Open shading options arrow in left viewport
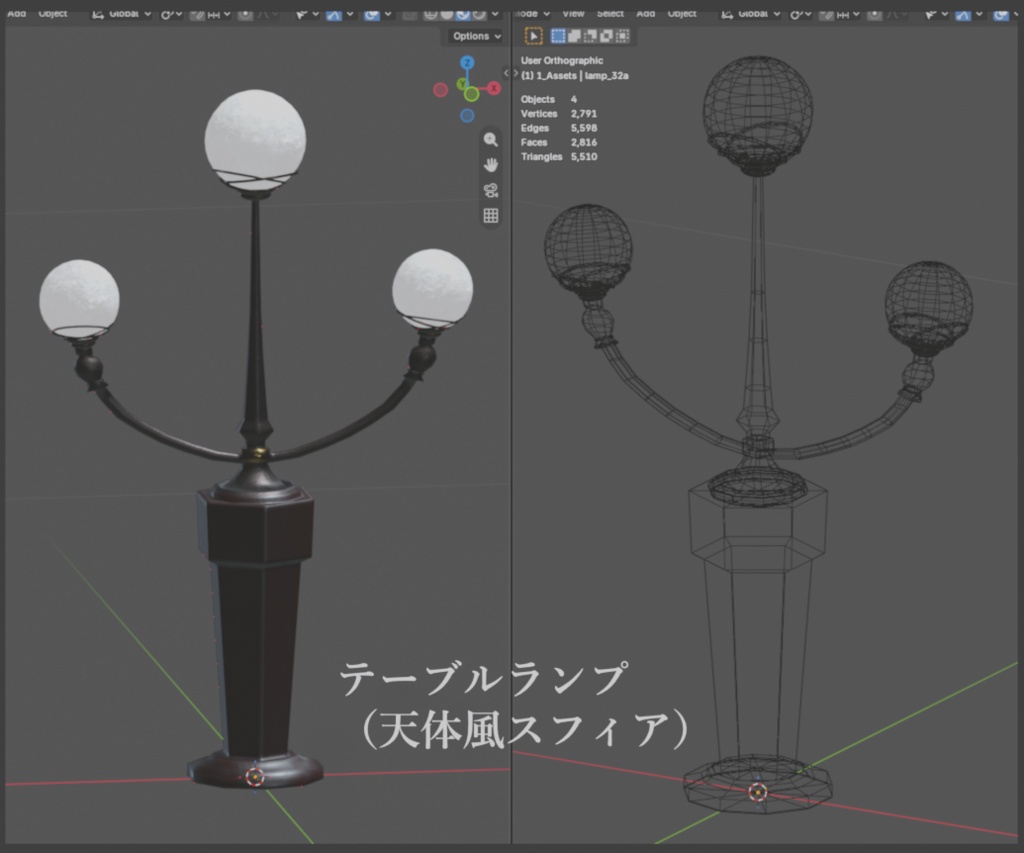The height and width of the screenshot is (853, 1024). [x=495, y=14]
